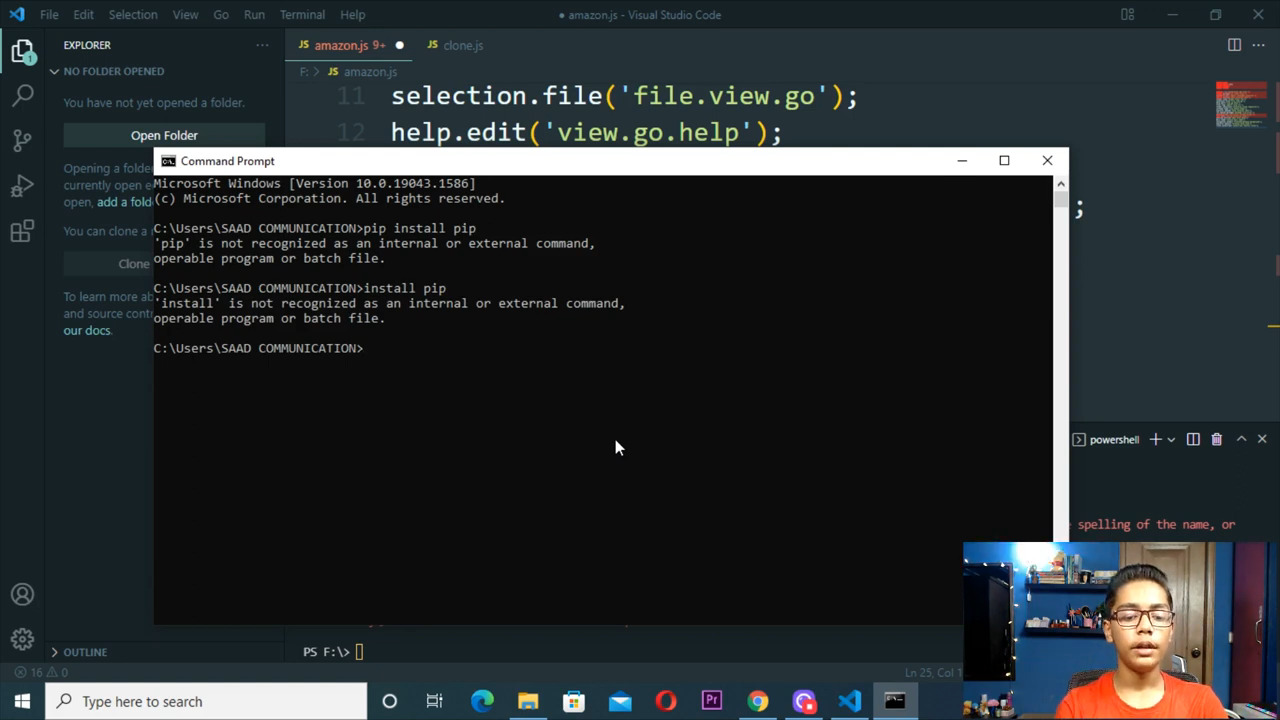The height and width of the screenshot is (720, 1280).
Task: Open Task View on taskbar
Action: pyautogui.click(x=434, y=701)
